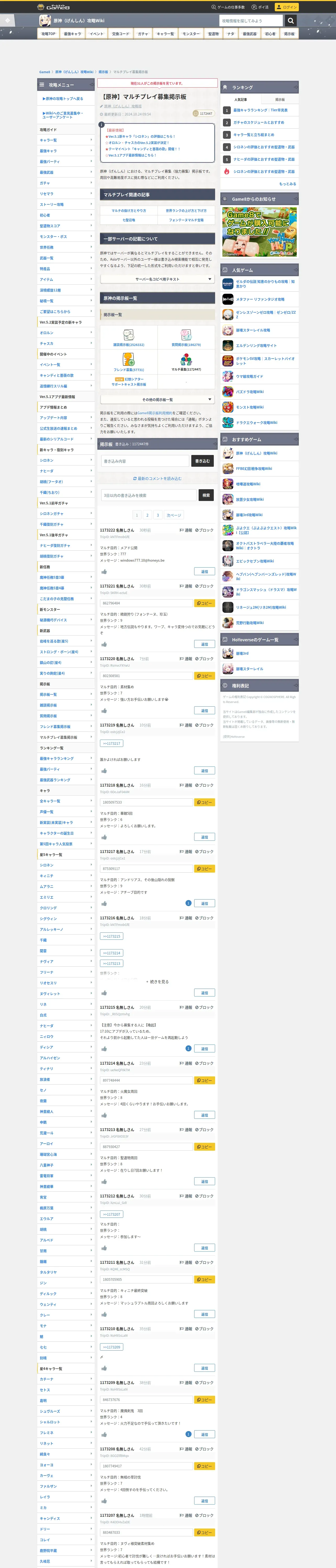
Task: Switch ranking to 人気記事 tab
Action: (240, 99)
